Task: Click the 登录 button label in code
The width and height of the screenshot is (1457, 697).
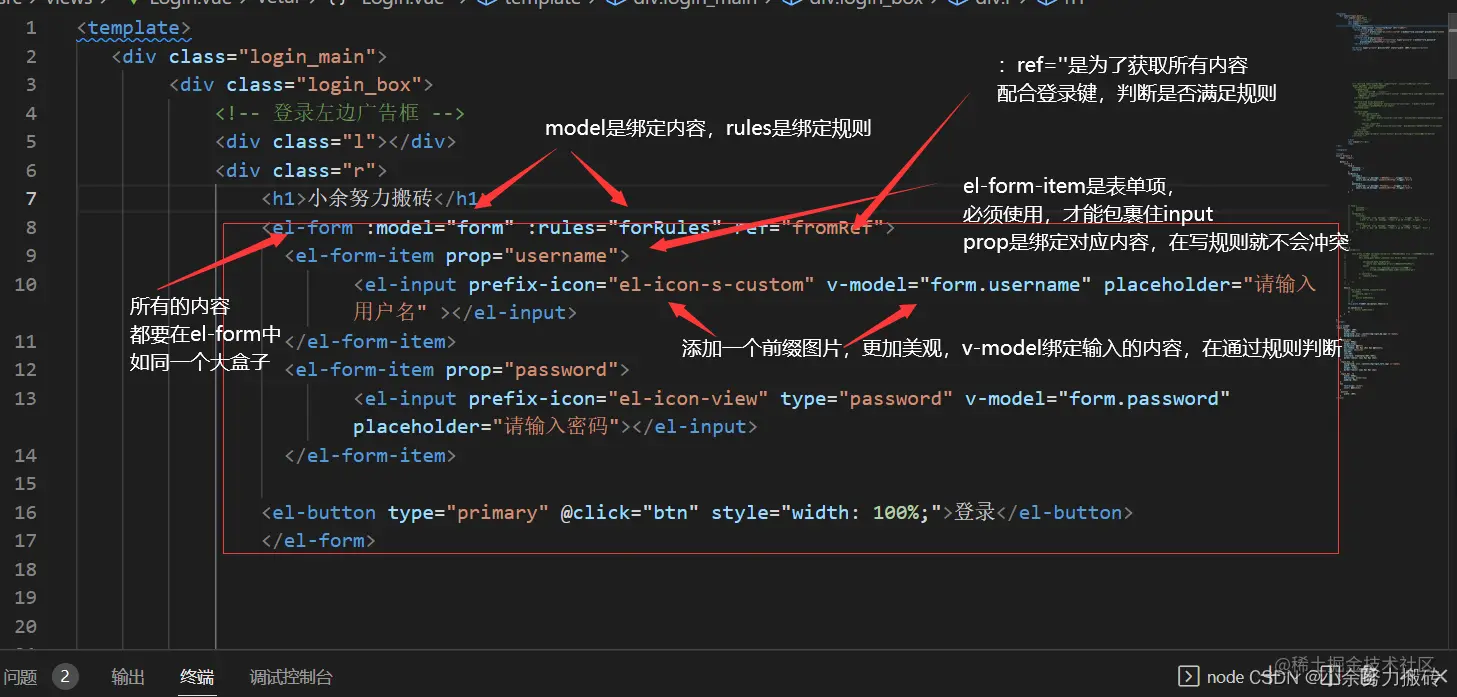Action: coord(975,512)
